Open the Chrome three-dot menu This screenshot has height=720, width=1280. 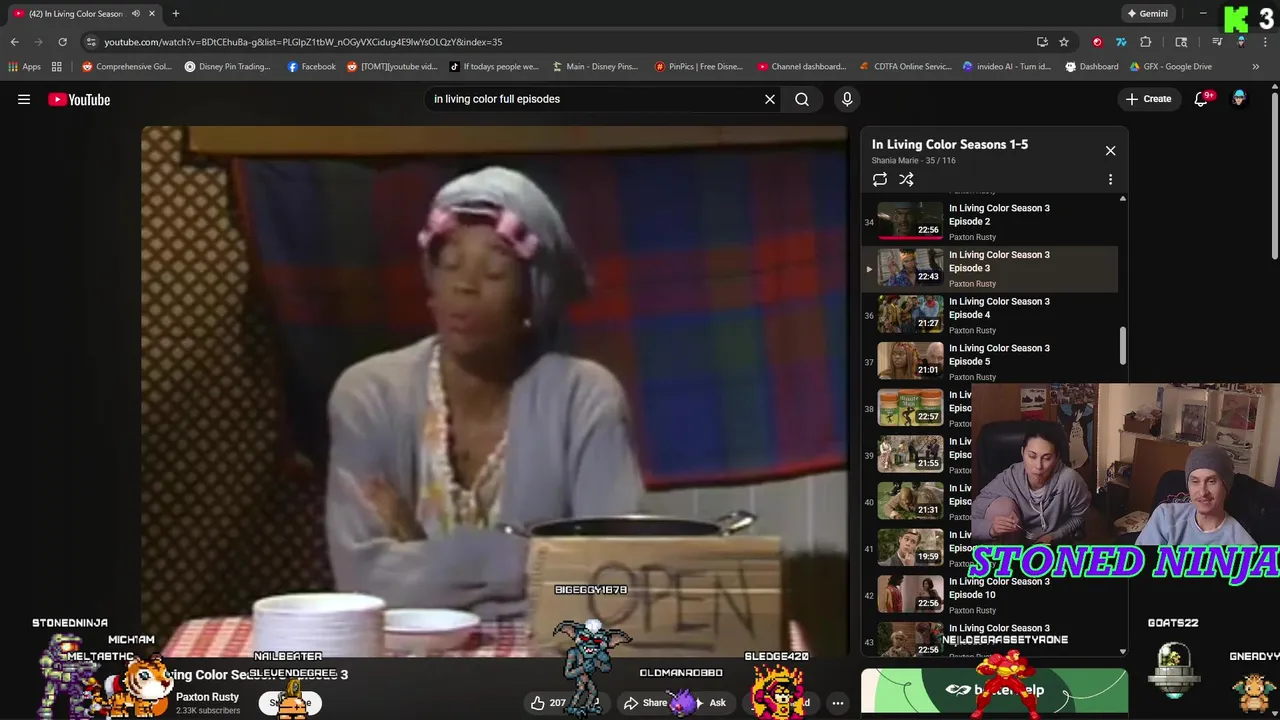click(1266, 42)
